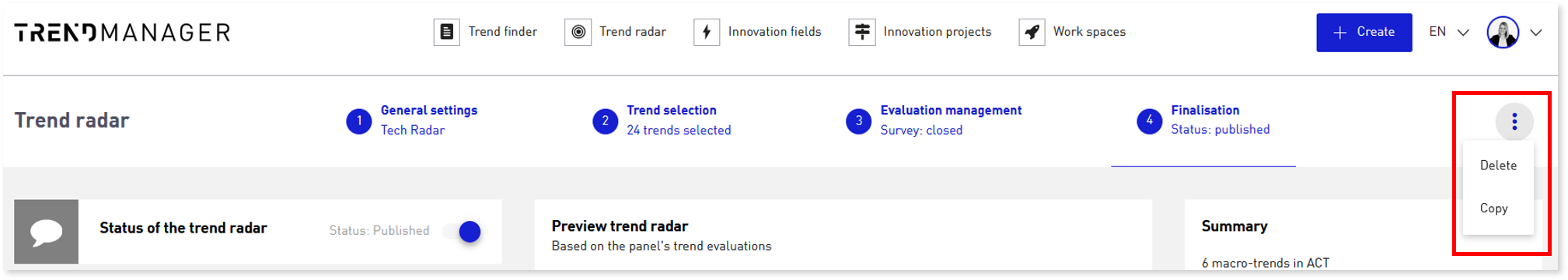The image size is (1568, 280).
Task: Click the blue Create button
Action: click(x=1364, y=33)
